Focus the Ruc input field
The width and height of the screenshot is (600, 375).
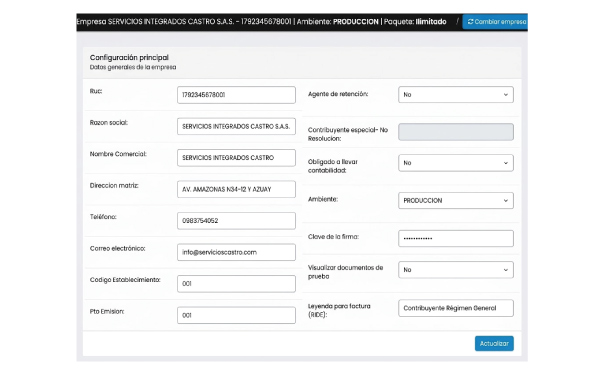tap(236, 95)
